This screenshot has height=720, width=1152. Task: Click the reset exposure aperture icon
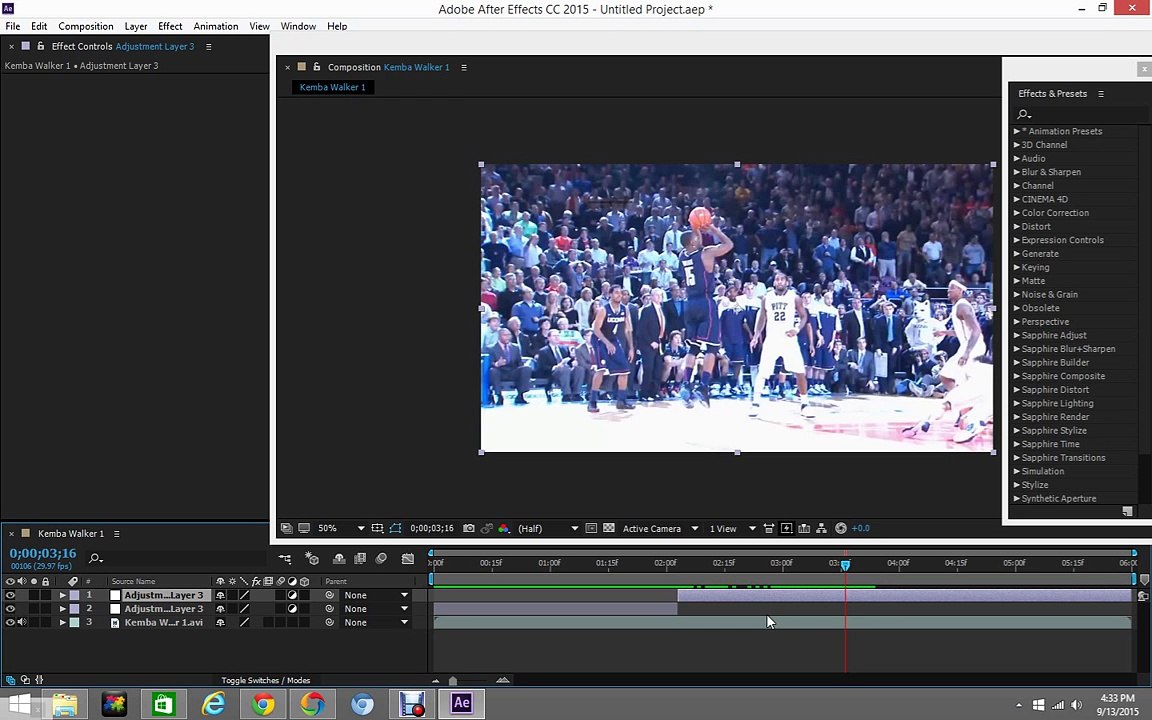[841, 528]
